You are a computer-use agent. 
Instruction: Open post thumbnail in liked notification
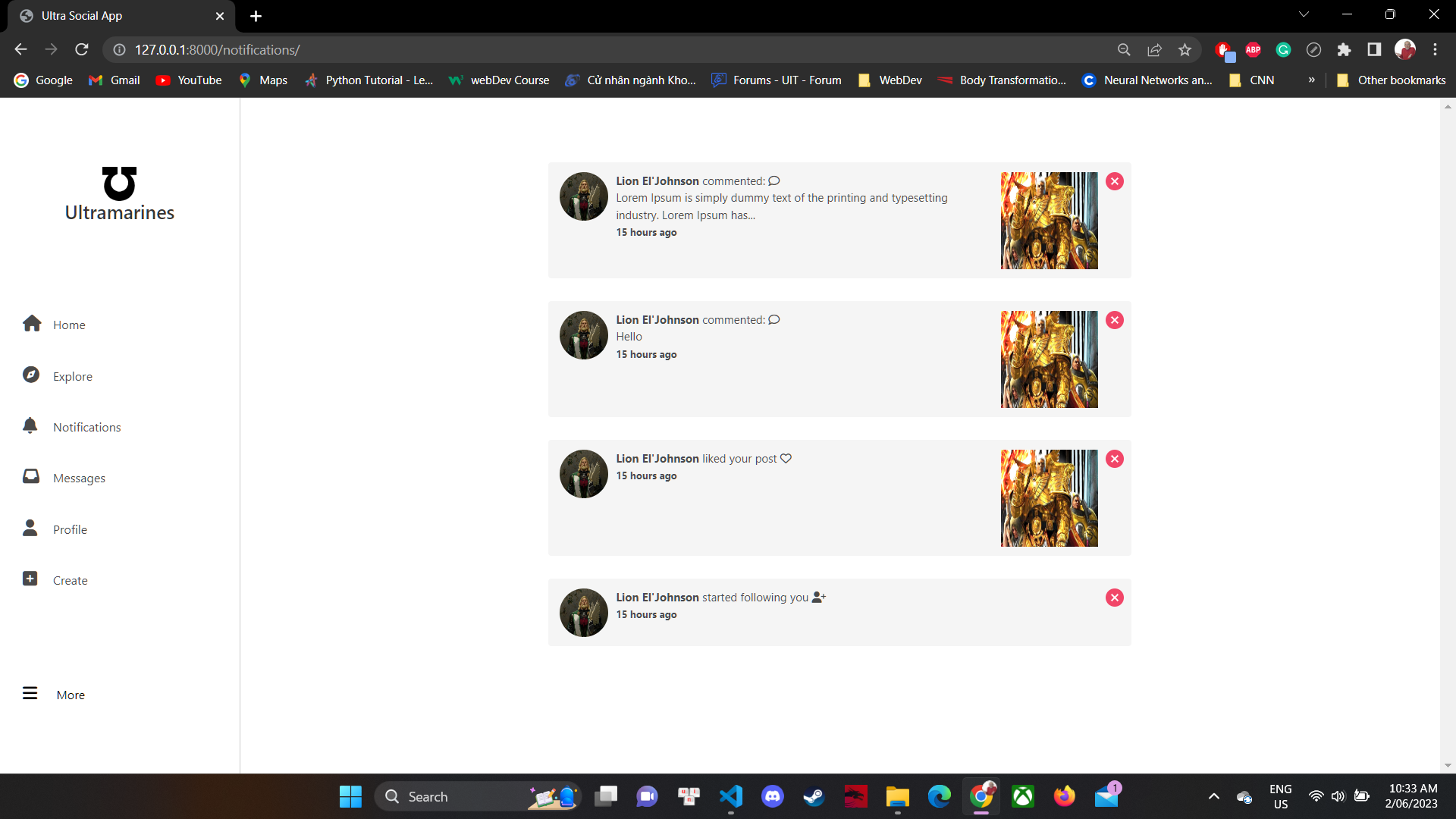pyautogui.click(x=1049, y=498)
